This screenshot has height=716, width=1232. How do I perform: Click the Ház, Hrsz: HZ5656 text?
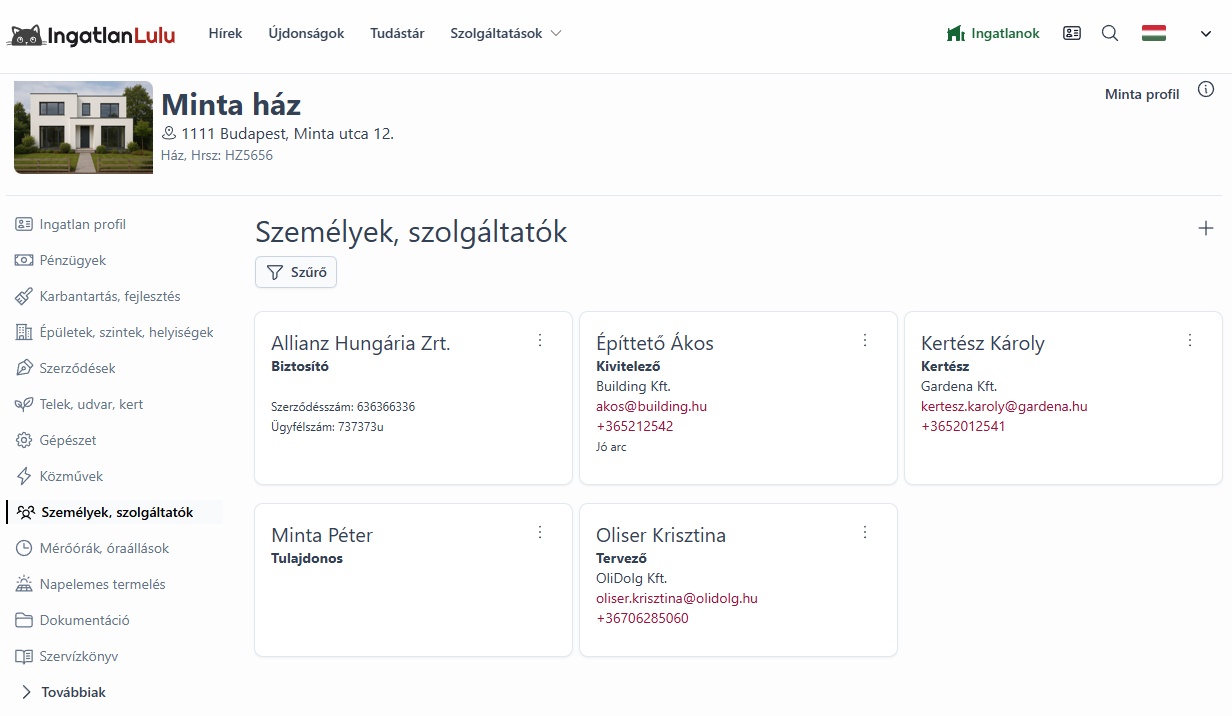click(x=217, y=155)
